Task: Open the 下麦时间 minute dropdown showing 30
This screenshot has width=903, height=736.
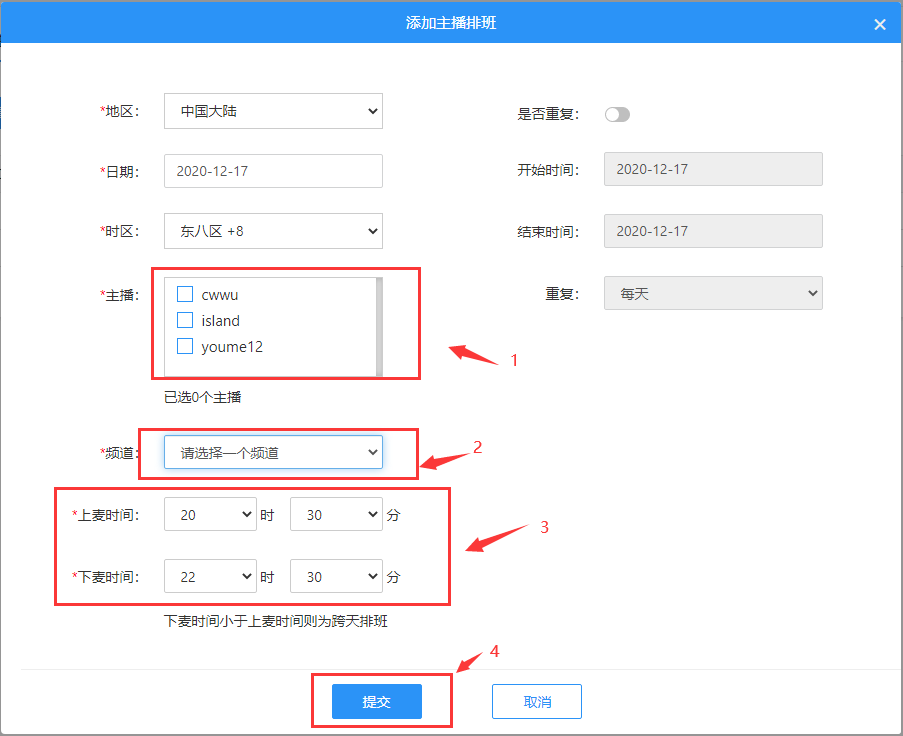Action: tap(336, 576)
